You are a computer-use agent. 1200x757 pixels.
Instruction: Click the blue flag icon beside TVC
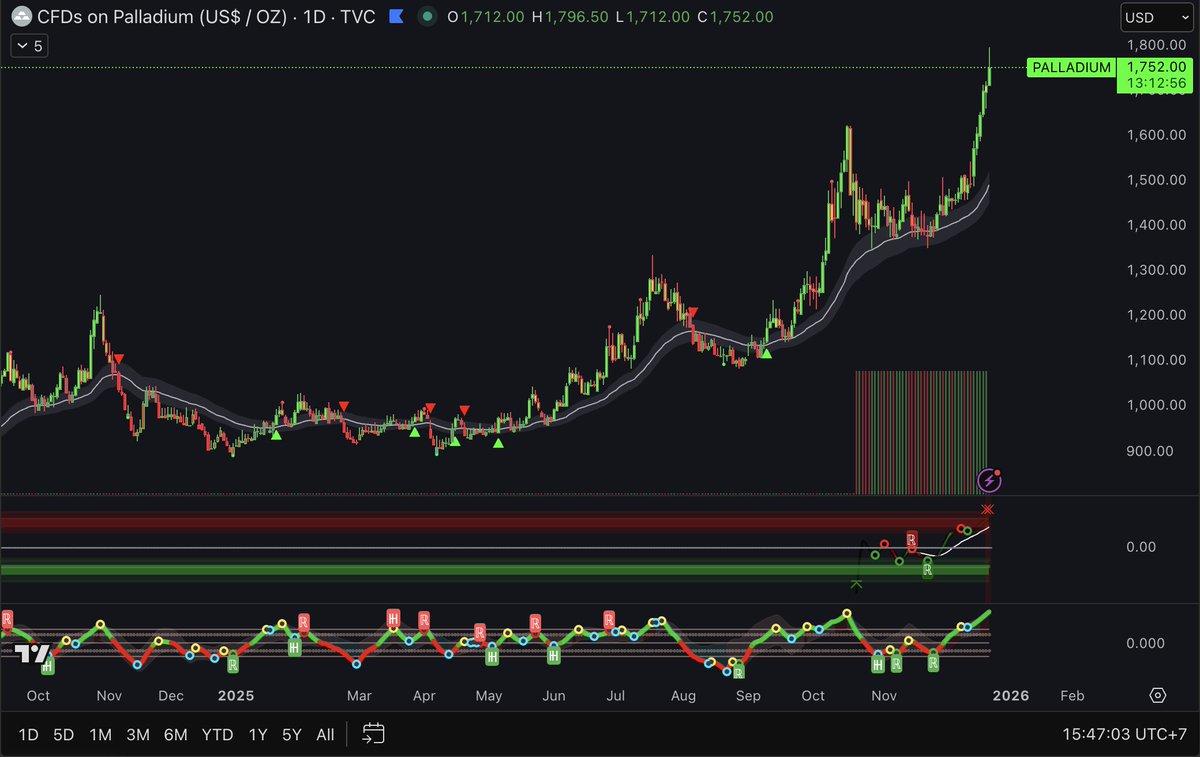tap(396, 17)
